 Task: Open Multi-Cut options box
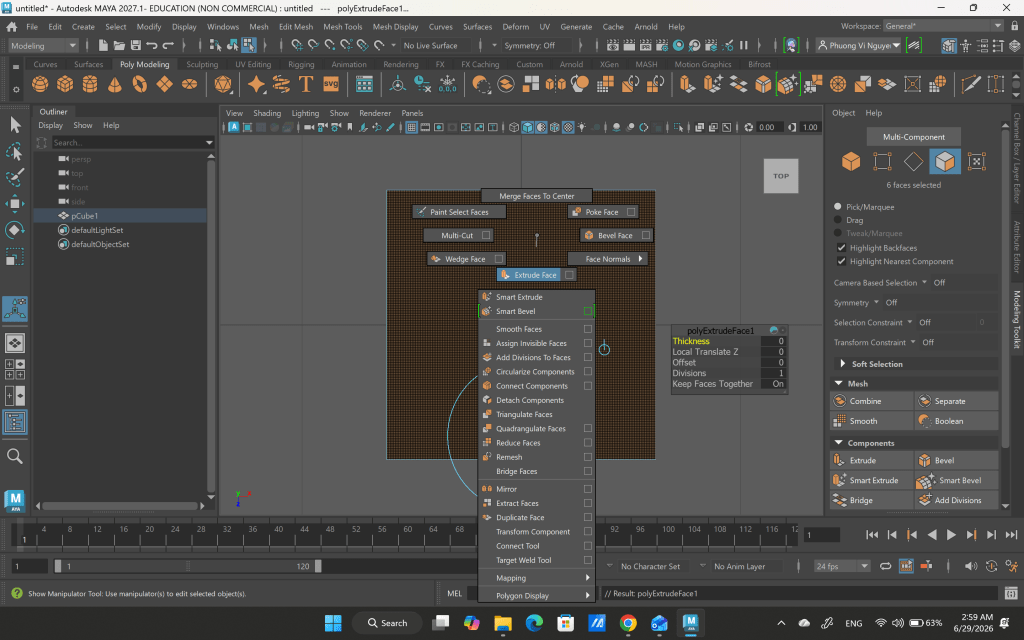tap(486, 235)
